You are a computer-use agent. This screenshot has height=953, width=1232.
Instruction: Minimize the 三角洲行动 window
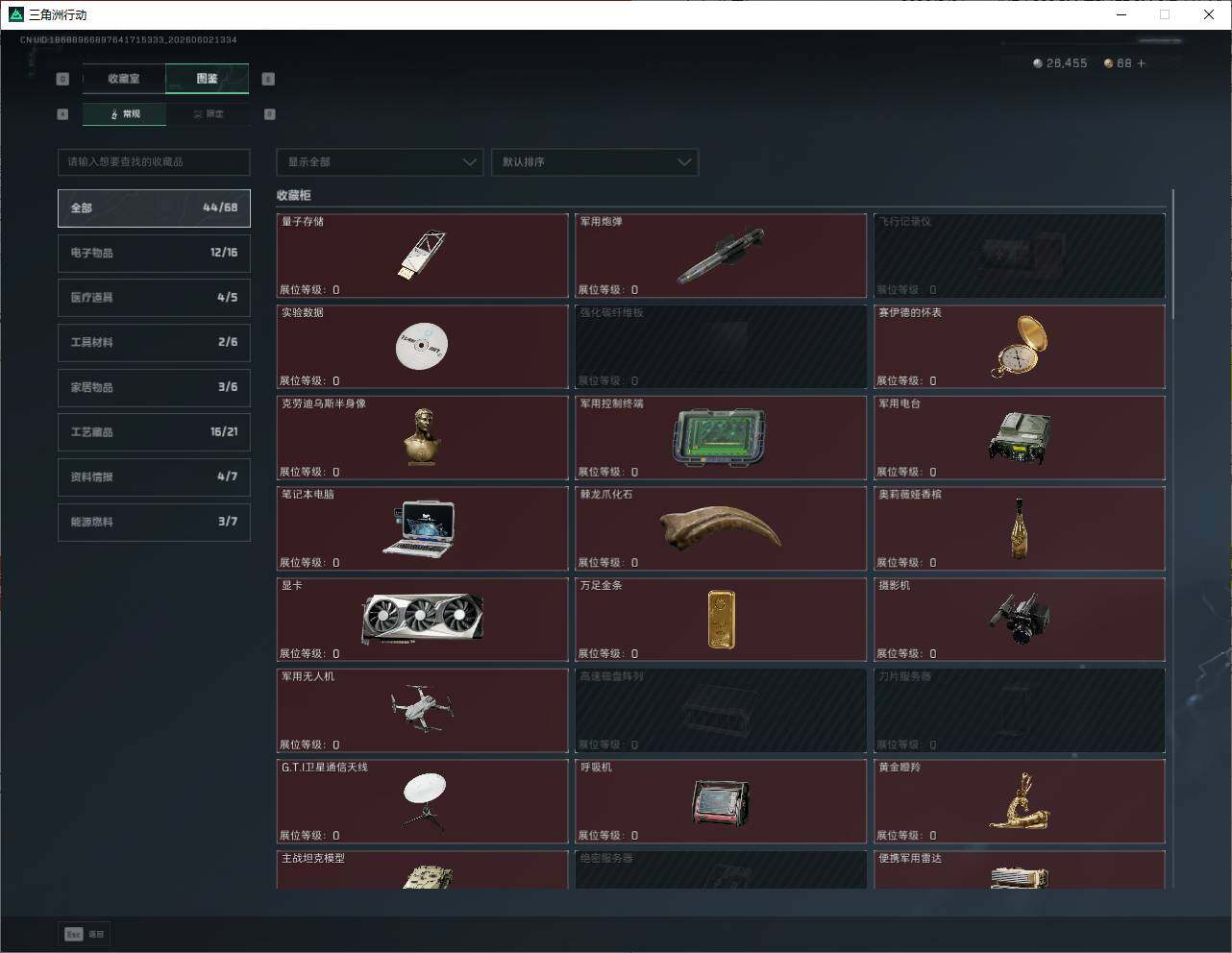pos(1121,14)
